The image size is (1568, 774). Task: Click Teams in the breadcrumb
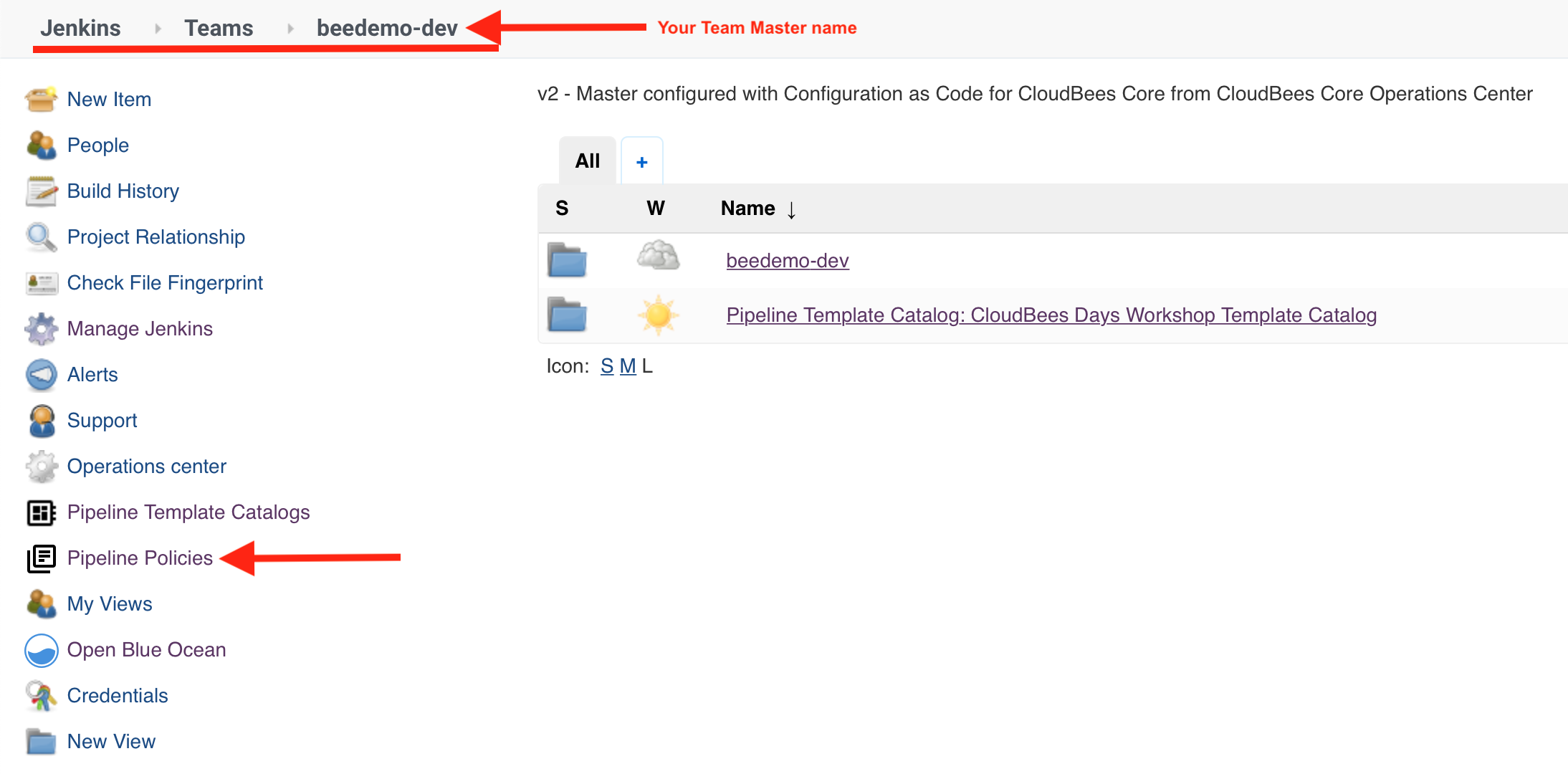[x=219, y=28]
